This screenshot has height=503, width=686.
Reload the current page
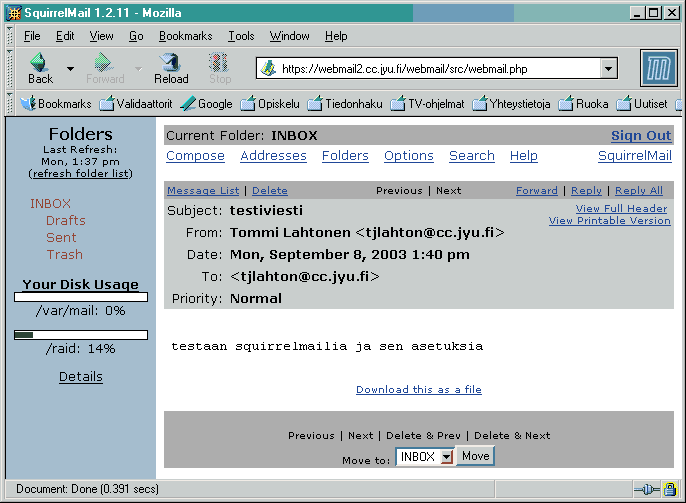click(x=171, y=68)
